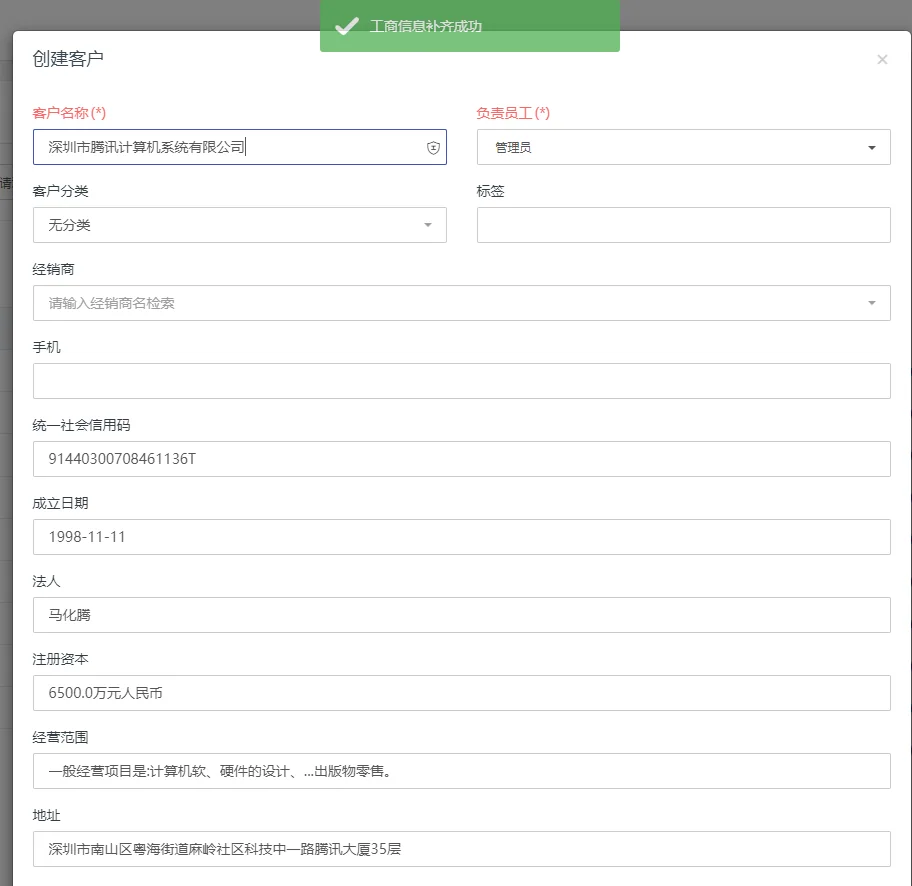The image size is (912, 886).
Task: Click the 成立日期 label
Action: 60,503
